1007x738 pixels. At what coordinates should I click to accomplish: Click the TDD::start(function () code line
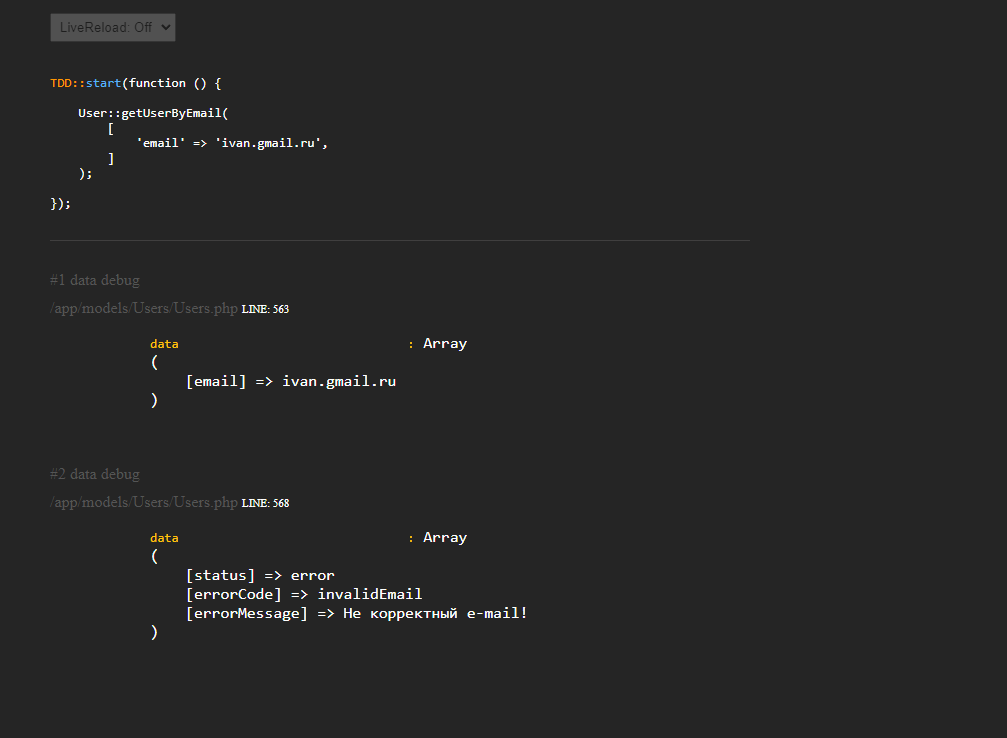(x=135, y=83)
